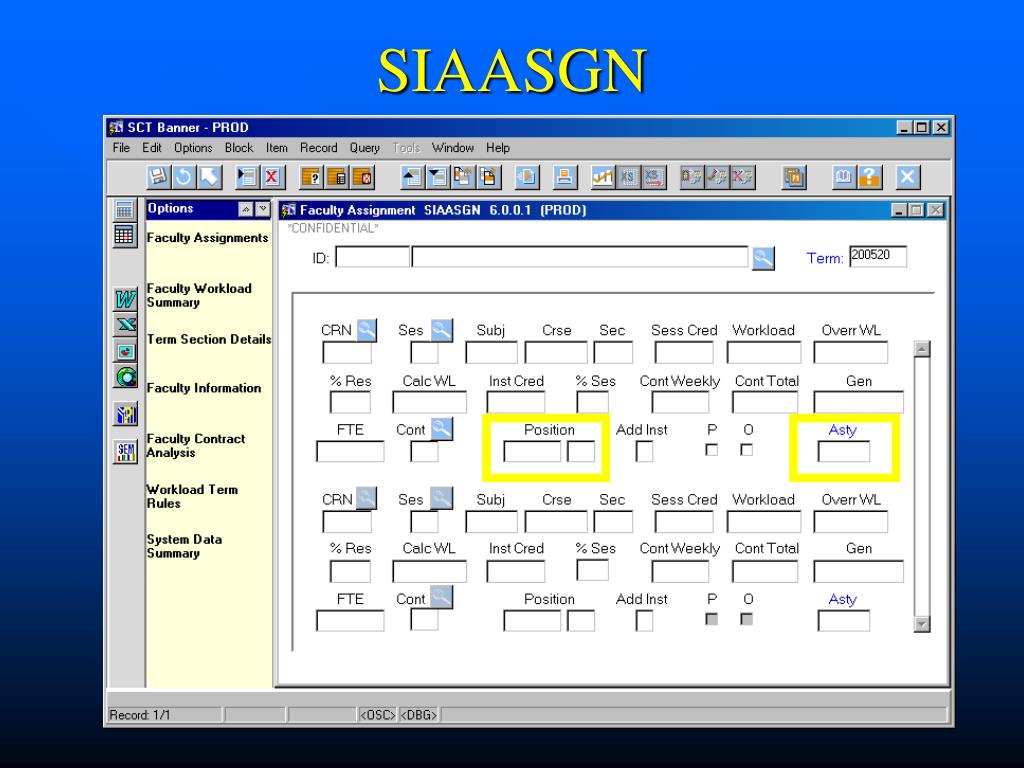
Task: Launch the Excel 'X' sidebar icon
Action: tap(125, 325)
